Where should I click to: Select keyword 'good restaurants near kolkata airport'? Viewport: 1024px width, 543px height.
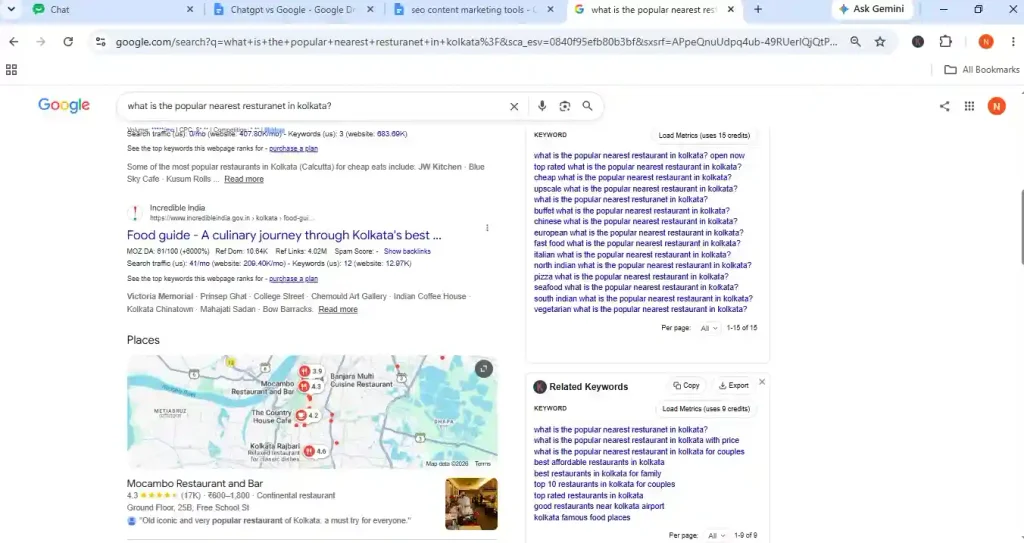(x=599, y=506)
